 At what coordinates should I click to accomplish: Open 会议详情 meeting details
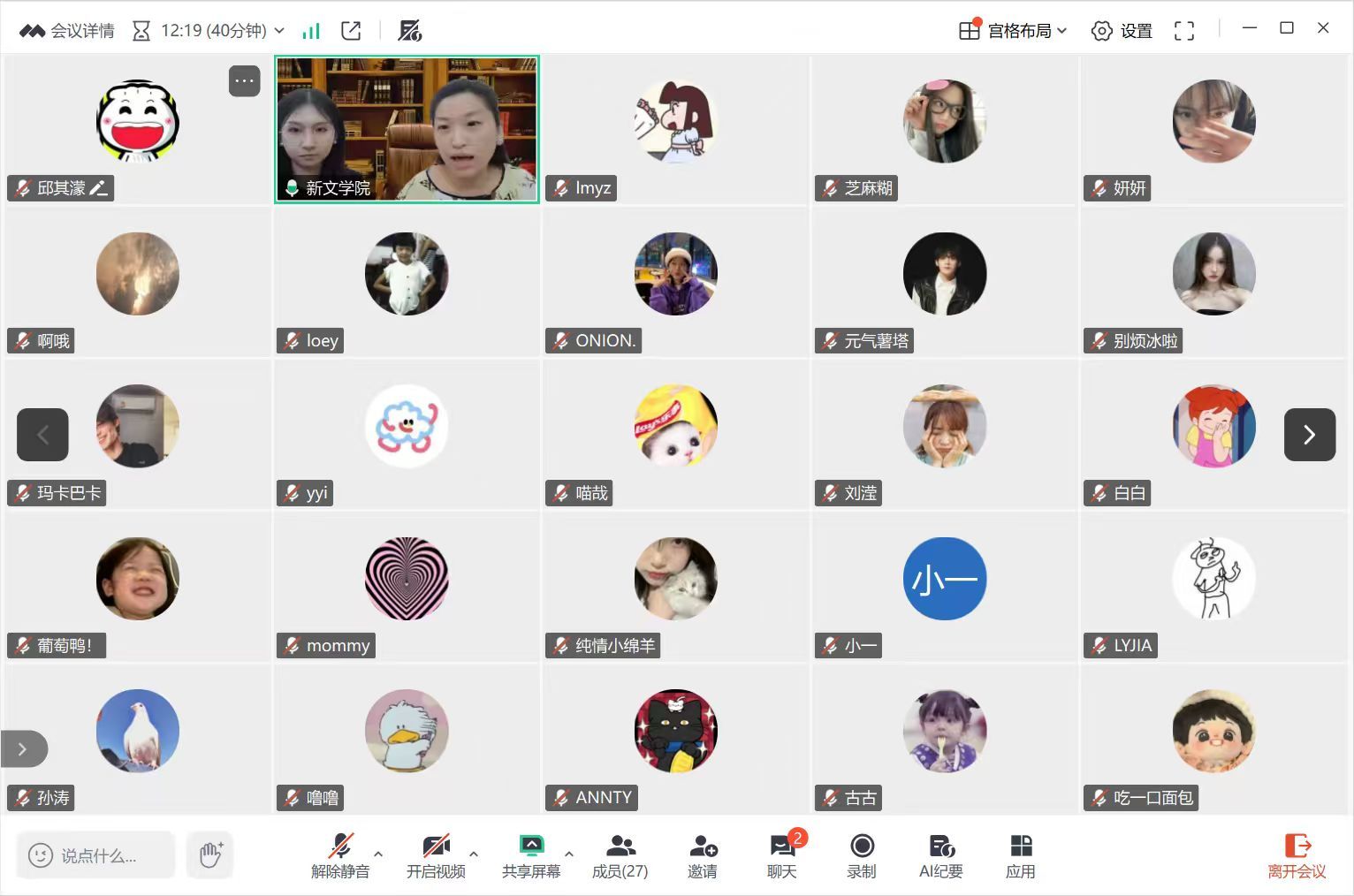pos(67,31)
